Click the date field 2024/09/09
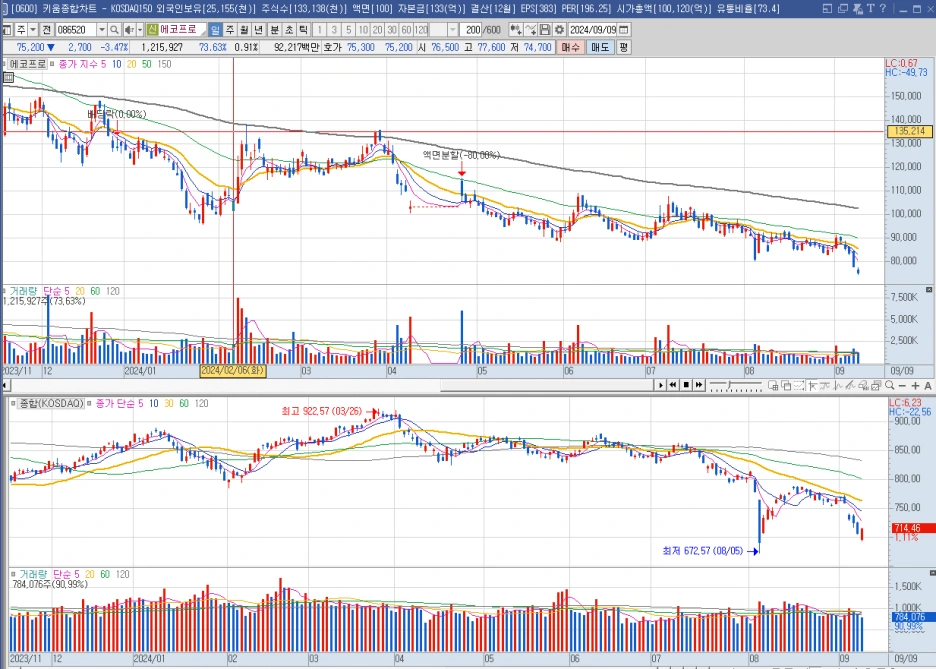 [x=592, y=29]
